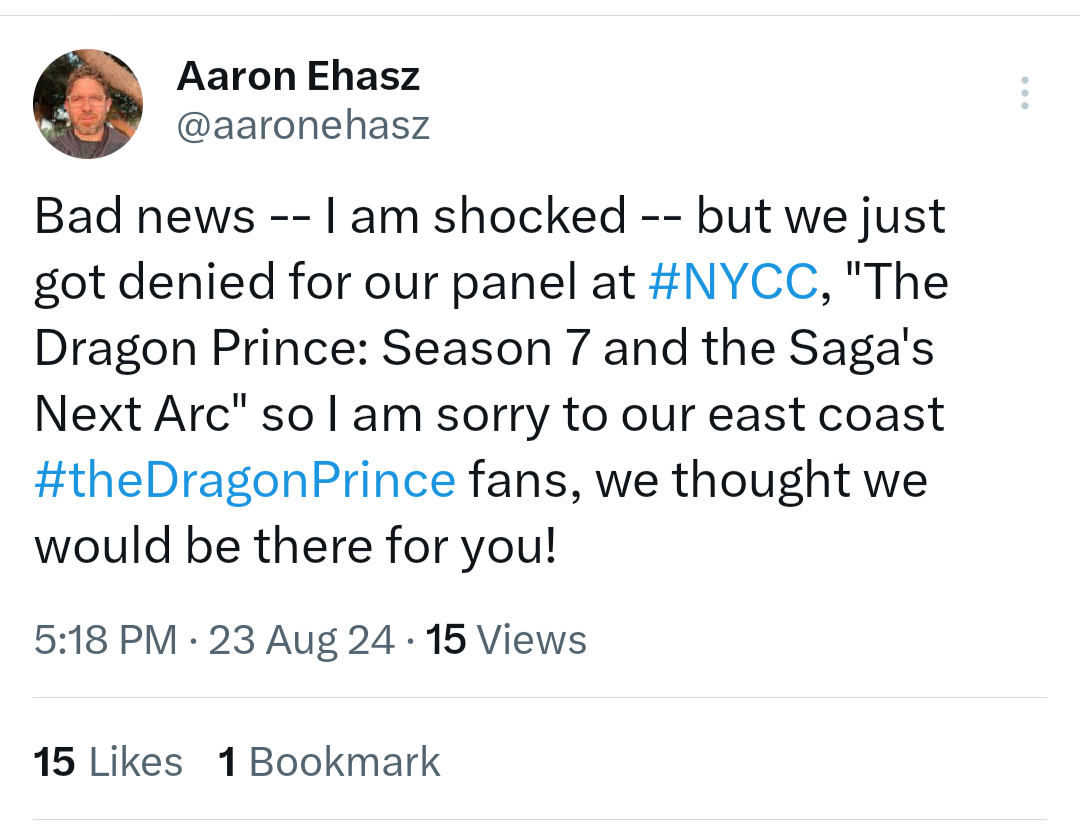View the 15 Views analytics
This screenshot has width=1080, height=826.
tap(506, 639)
